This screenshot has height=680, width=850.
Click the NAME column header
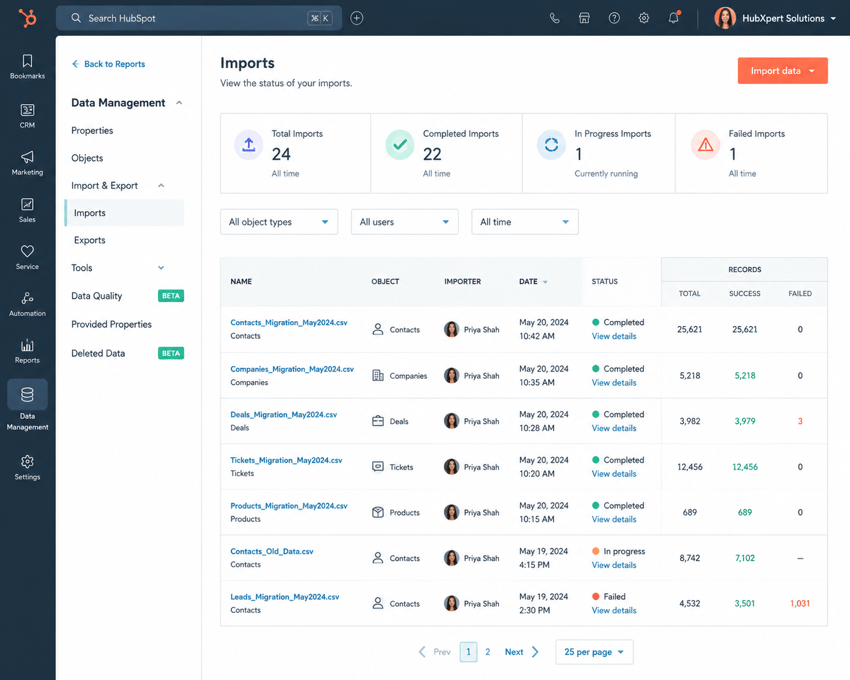point(241,281)
